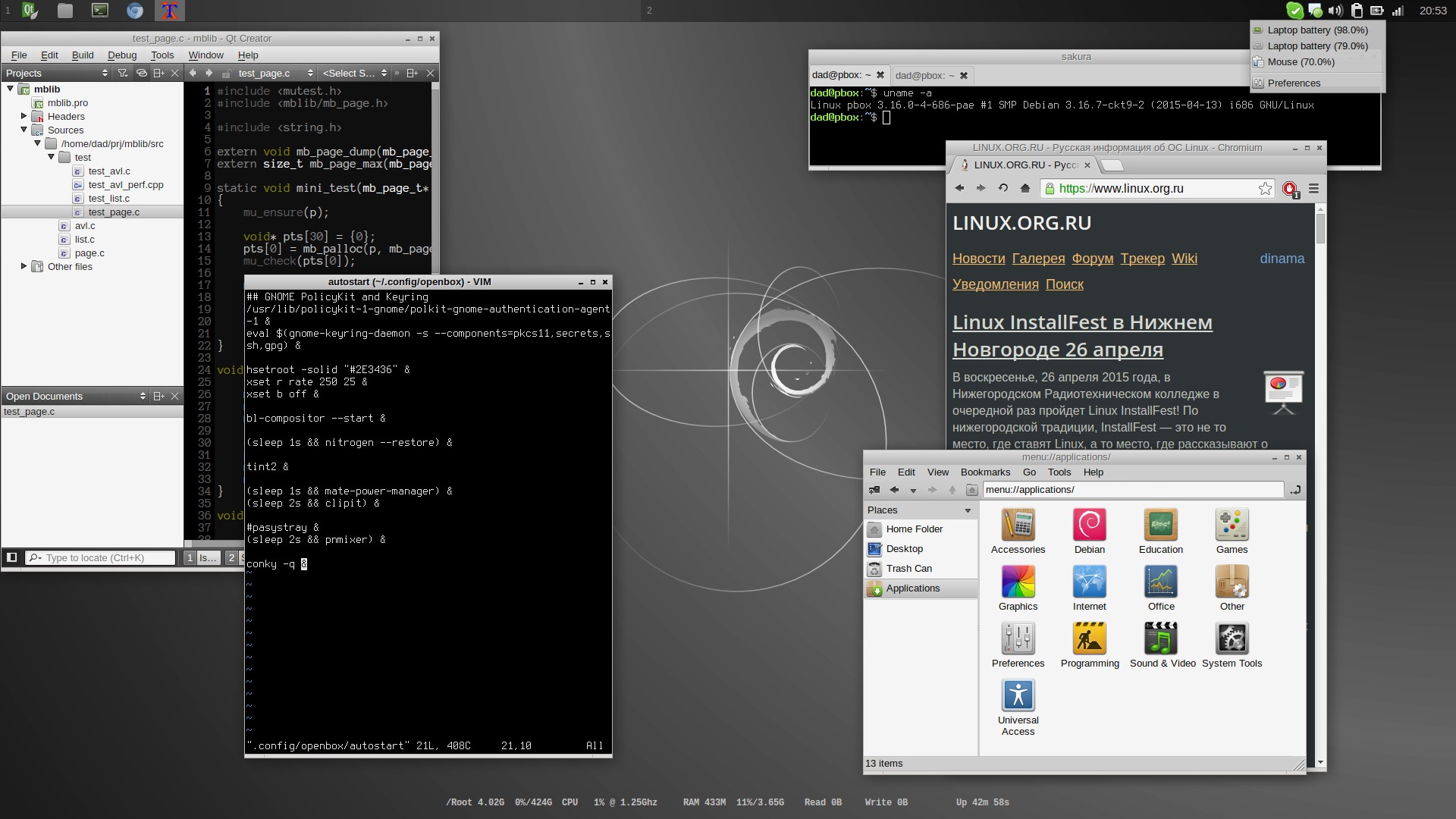Open the System Tools category
This screenshot has width=1456, height=819.
click(x=1232, y=645)
